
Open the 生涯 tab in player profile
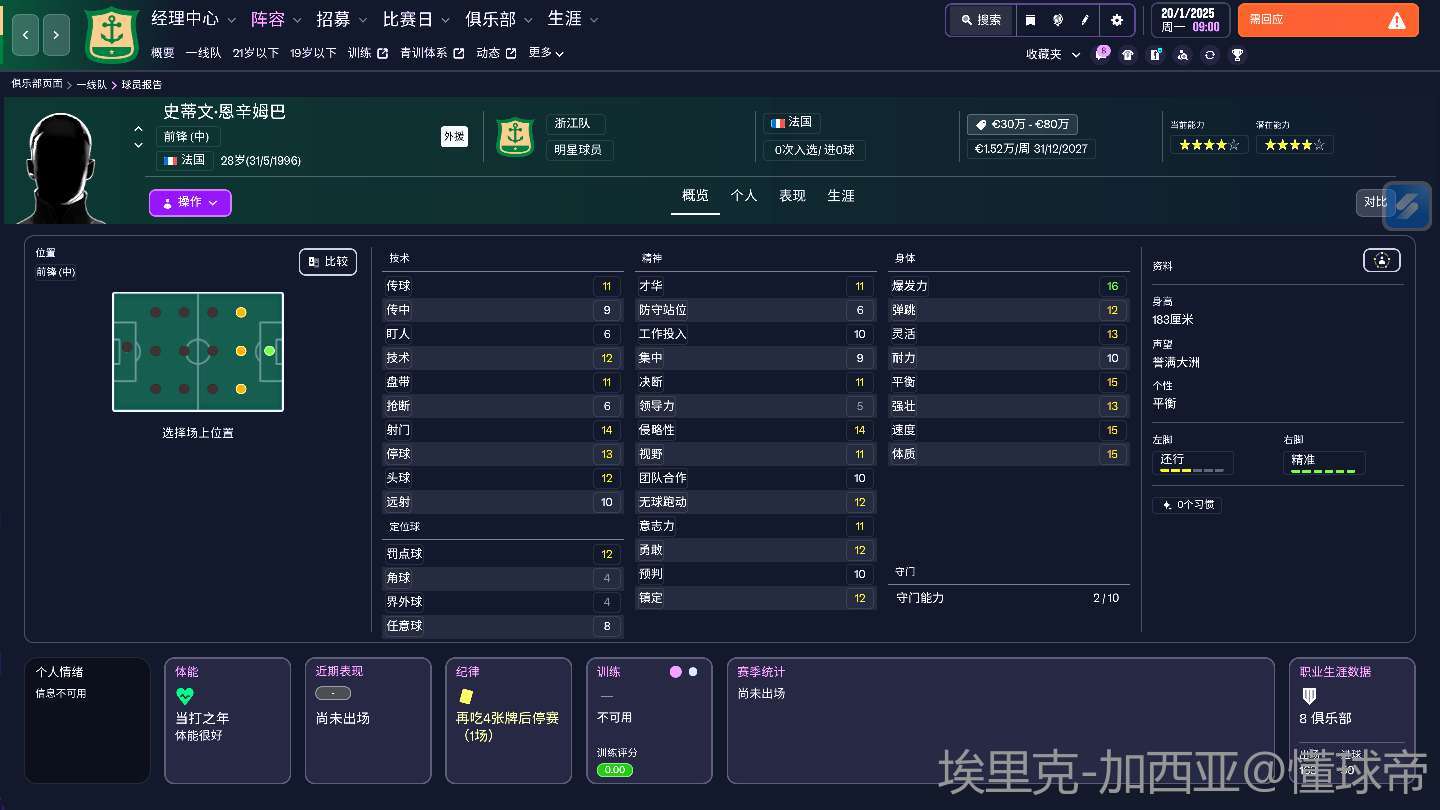coord(841,196)
